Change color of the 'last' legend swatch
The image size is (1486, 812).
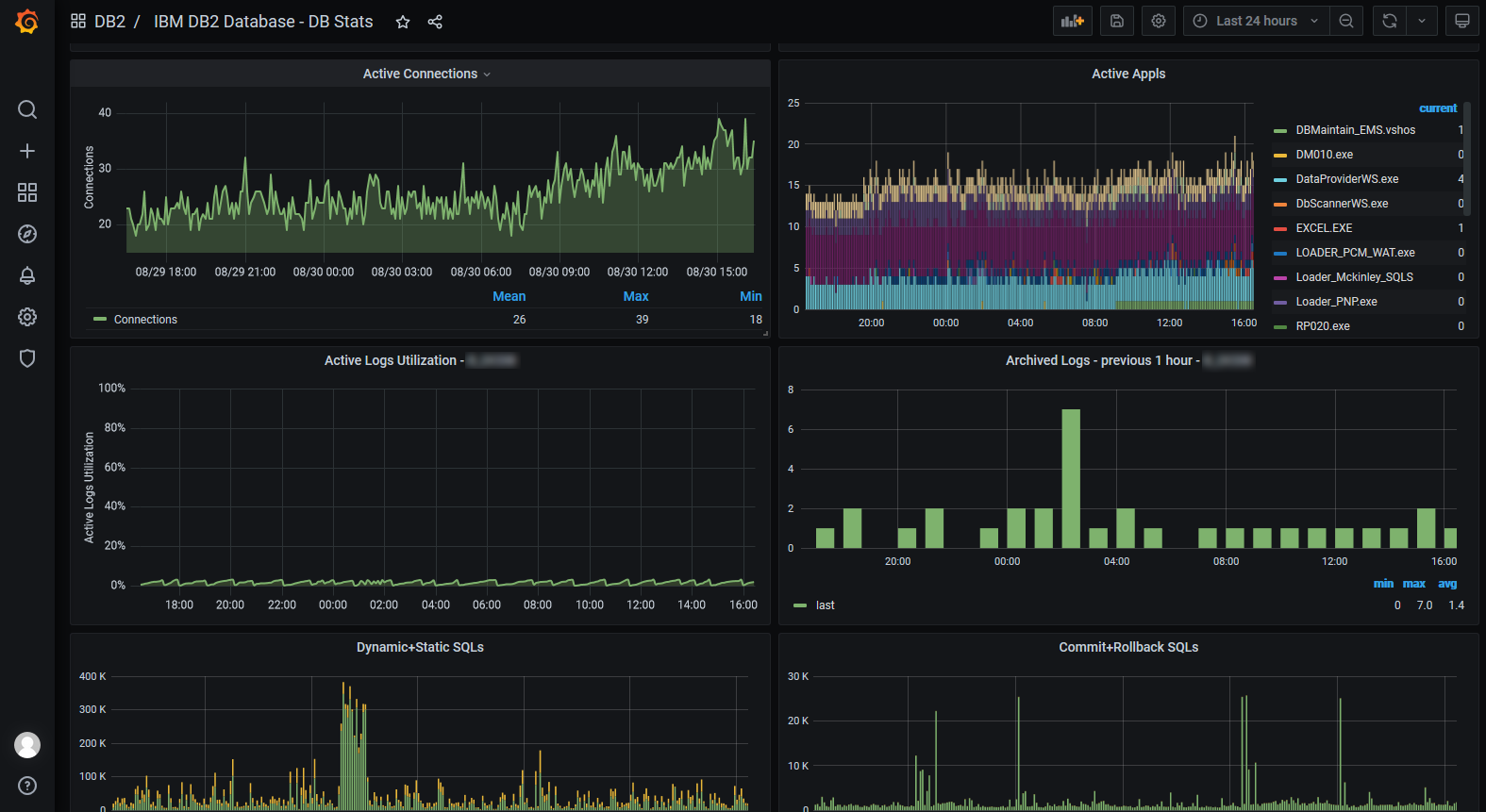[x=800, y=605]
